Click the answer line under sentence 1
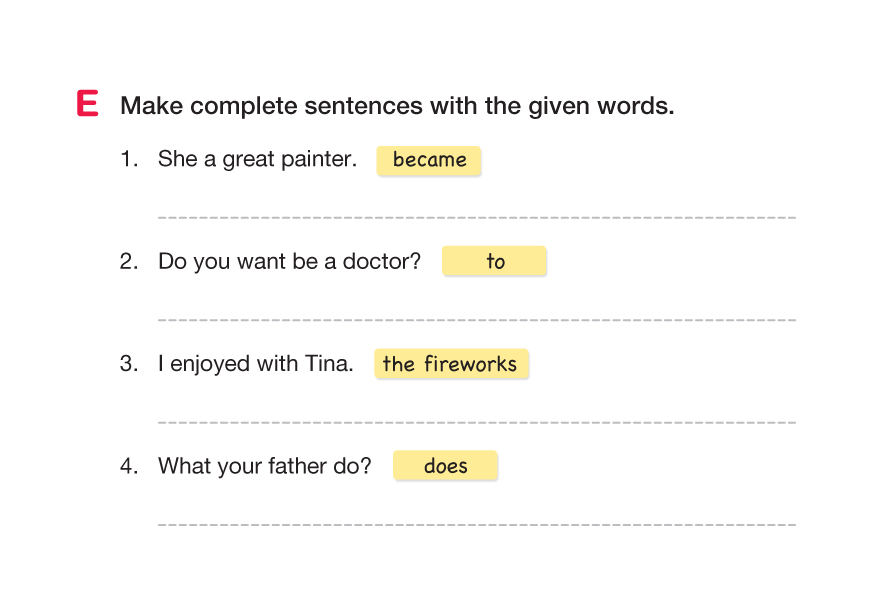 click(477, 216)
